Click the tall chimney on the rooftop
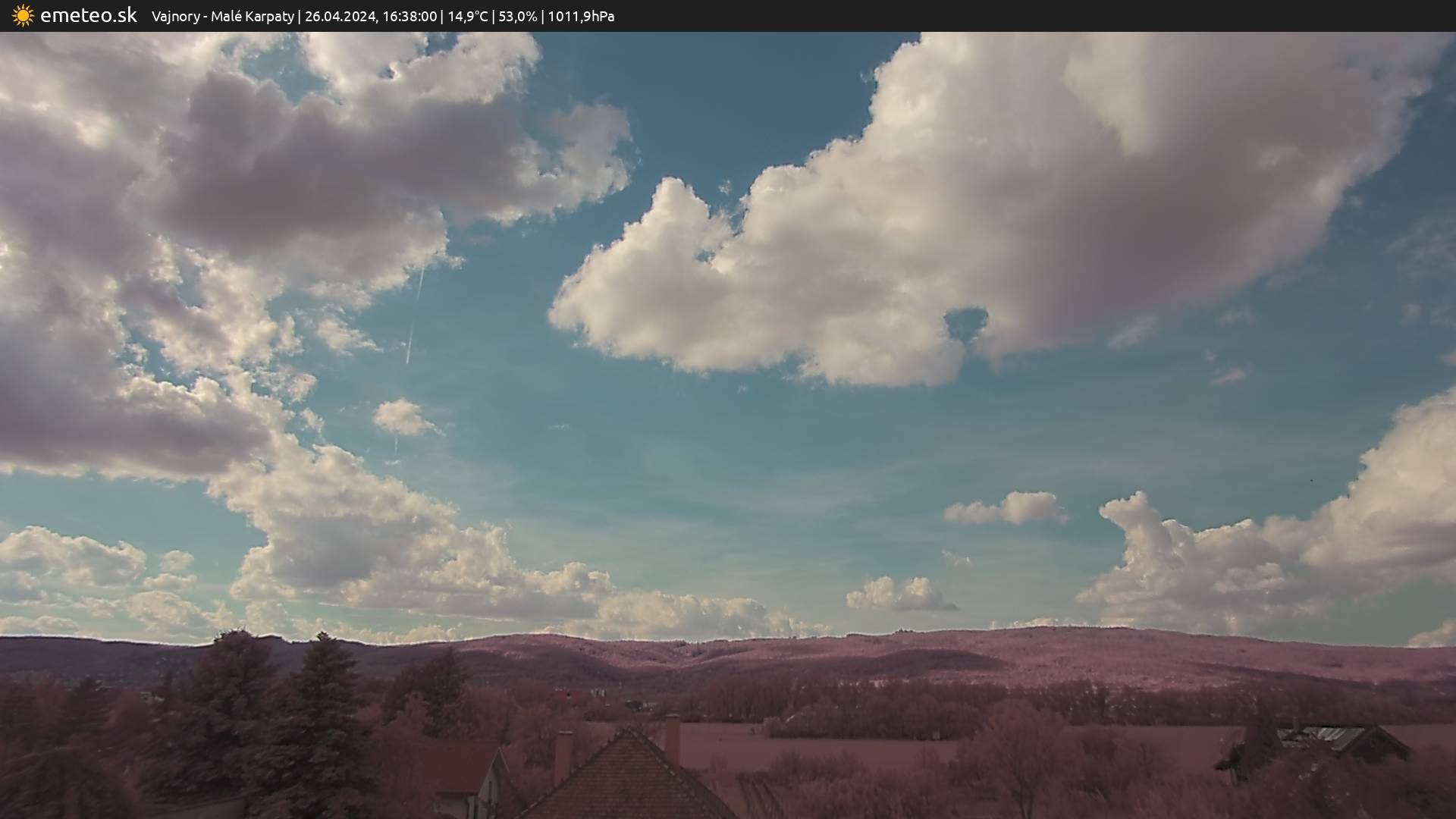The width and height of the screenshot is (1456, 819). pos(672,738)
